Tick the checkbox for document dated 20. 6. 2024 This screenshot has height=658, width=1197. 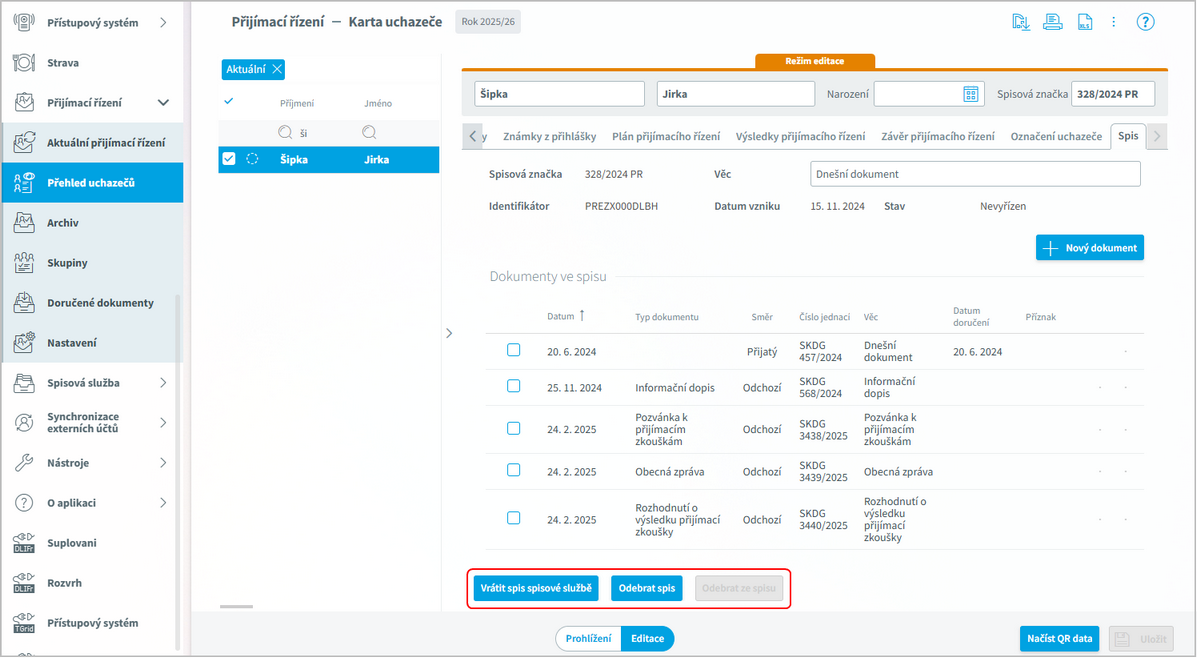pos(514,350)
